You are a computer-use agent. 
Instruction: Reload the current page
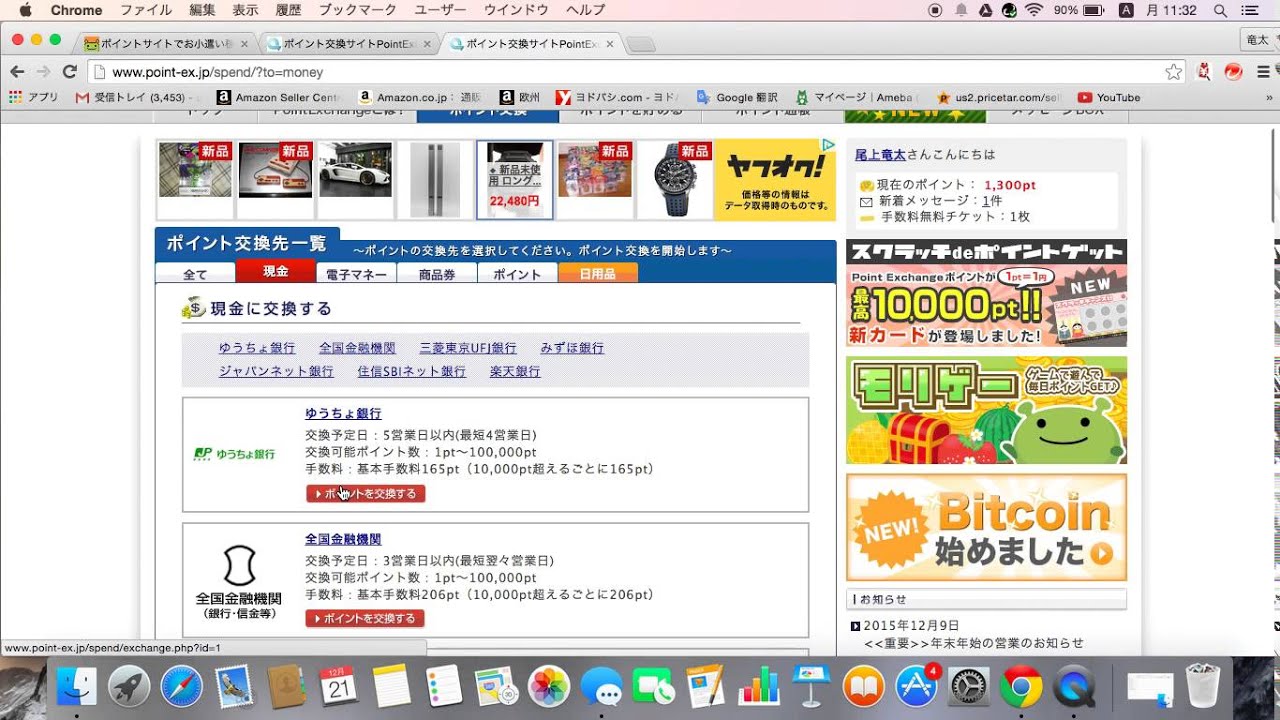(69, 72)
